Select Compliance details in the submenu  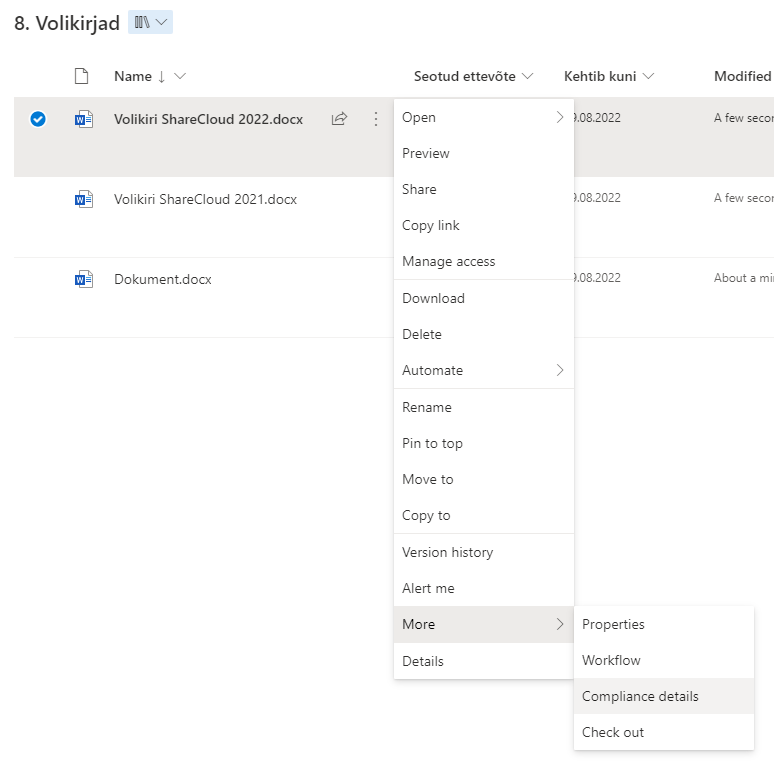coord(640,696)
